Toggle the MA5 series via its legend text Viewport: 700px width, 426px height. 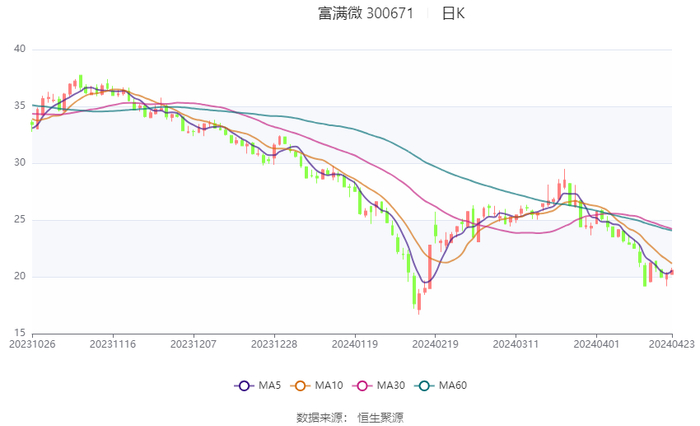click(270, 386)
